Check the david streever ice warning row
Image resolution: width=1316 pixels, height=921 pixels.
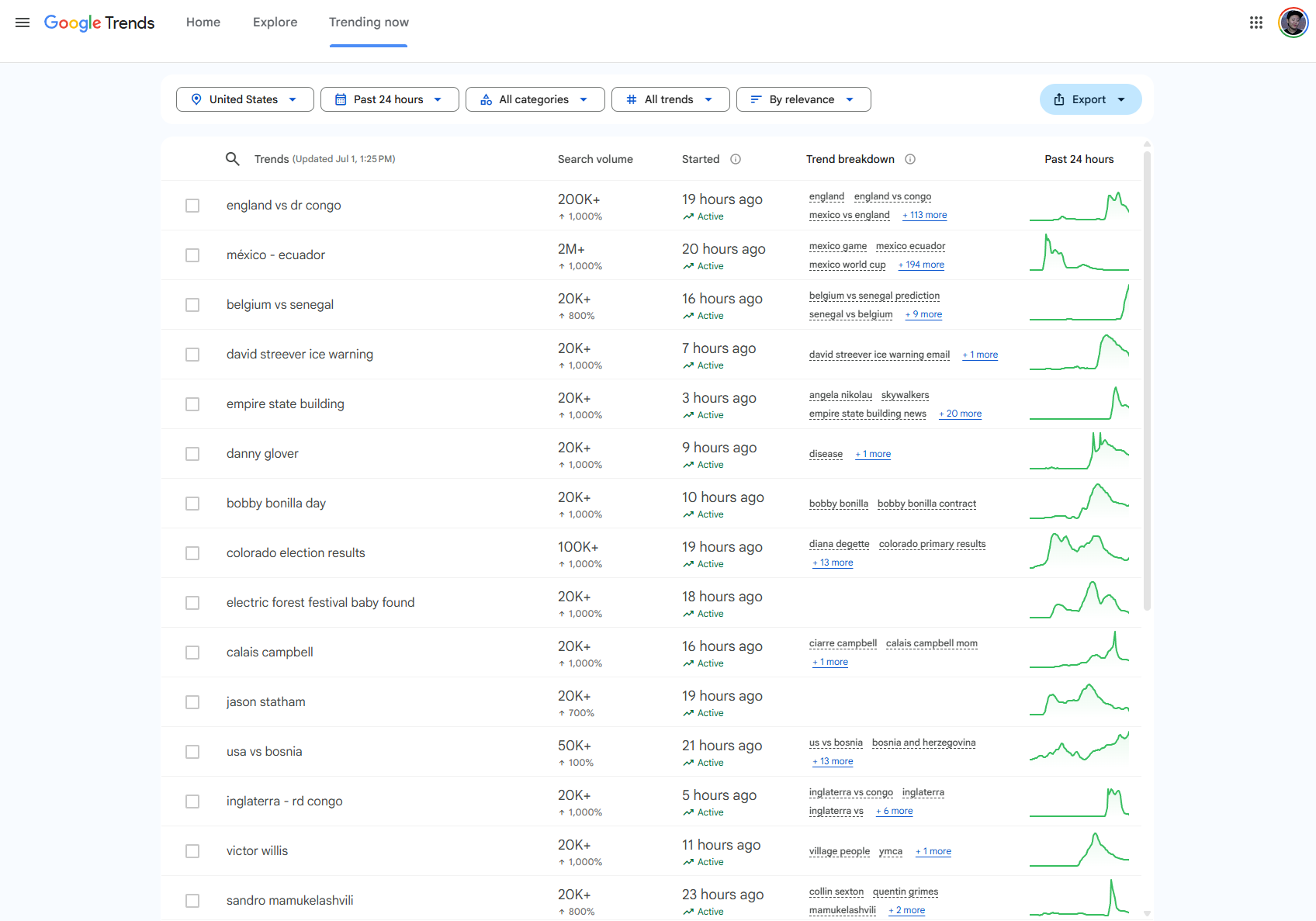[192, 355]
